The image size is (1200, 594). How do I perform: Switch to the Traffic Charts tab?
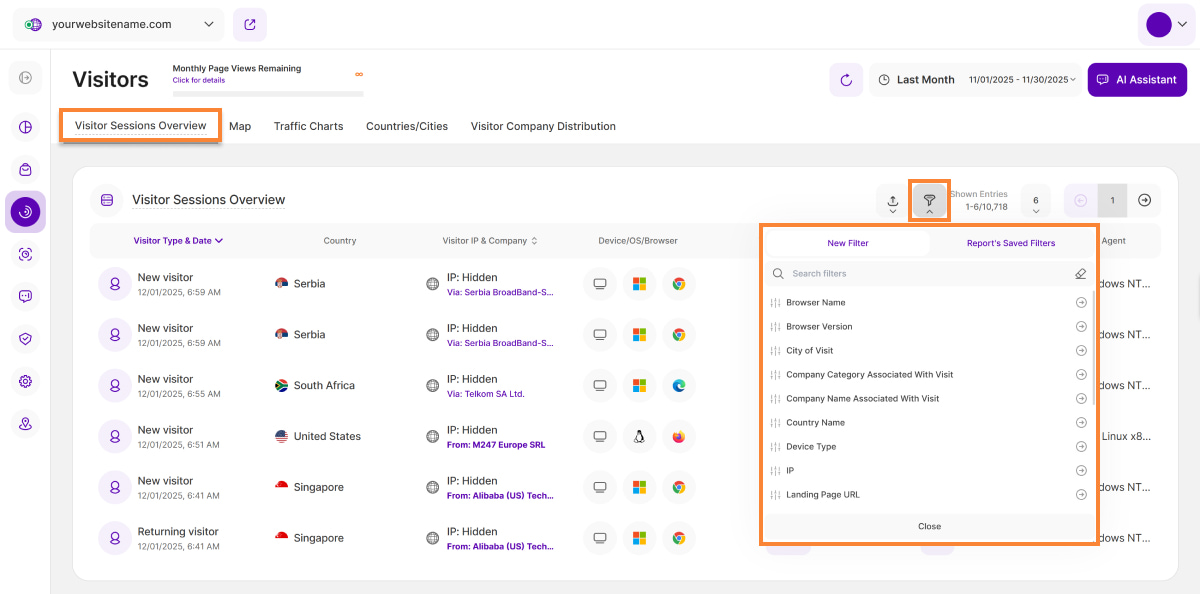(308, 126)
